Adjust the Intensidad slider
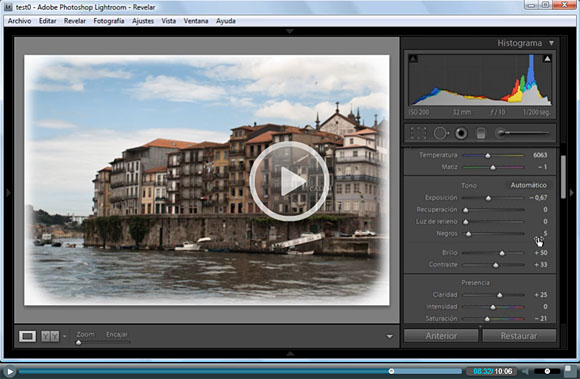Viewport: 580px width, 379px height. point(493,307)
